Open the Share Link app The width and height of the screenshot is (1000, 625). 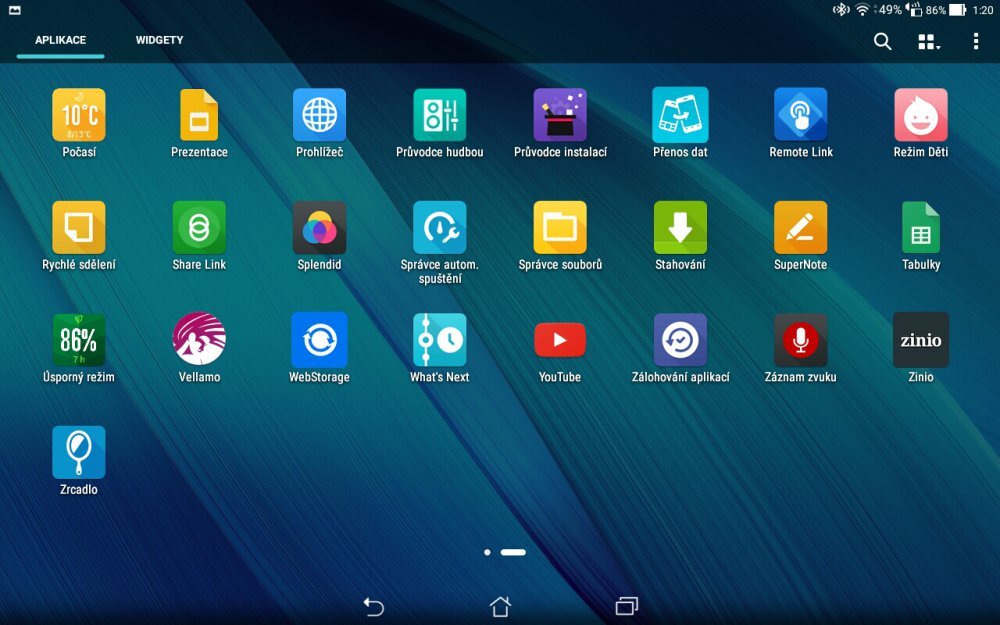click(199, 227)
